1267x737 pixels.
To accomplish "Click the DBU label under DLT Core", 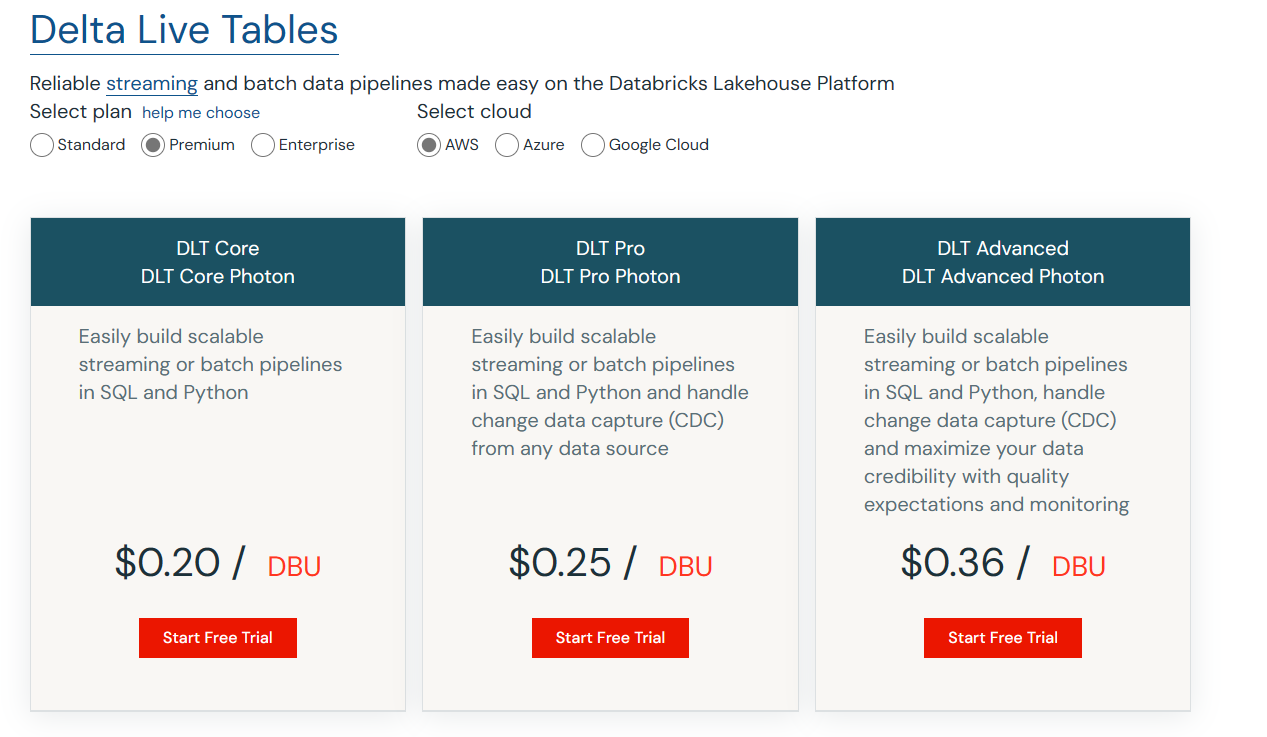I will click(294, 566).
